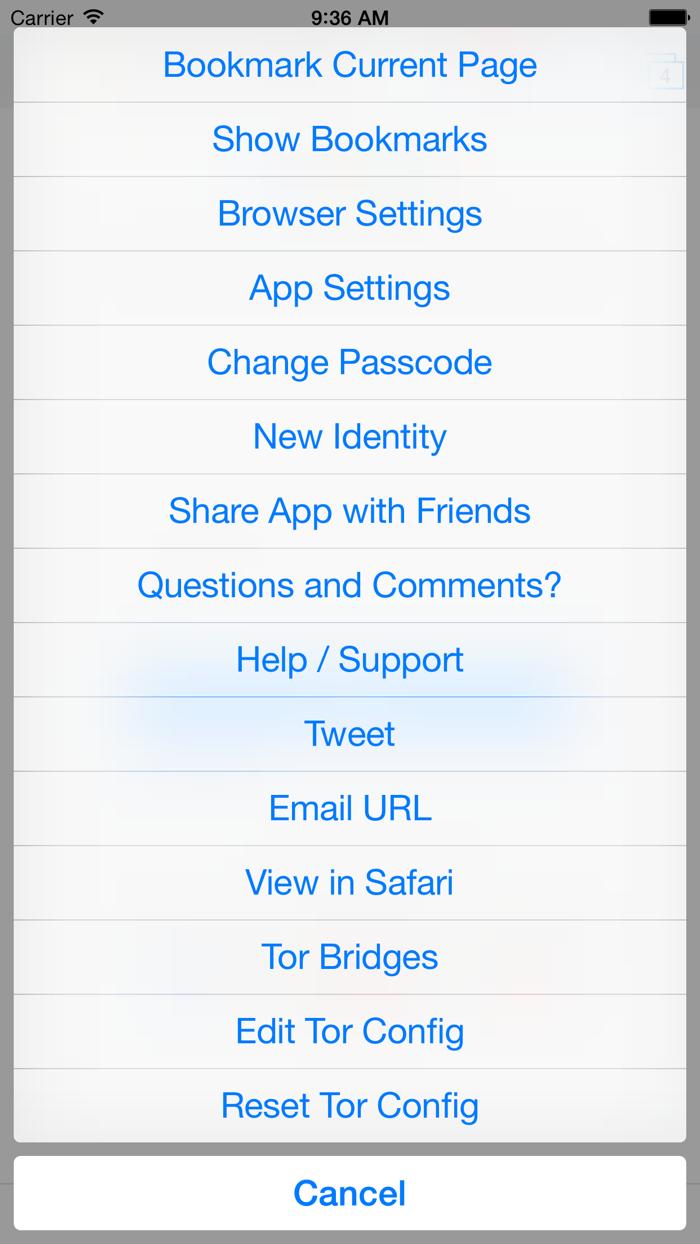The height and width of the screenshot is (1244, 700).
Task: Open Questions and Comments
Action: pos(350,585)
